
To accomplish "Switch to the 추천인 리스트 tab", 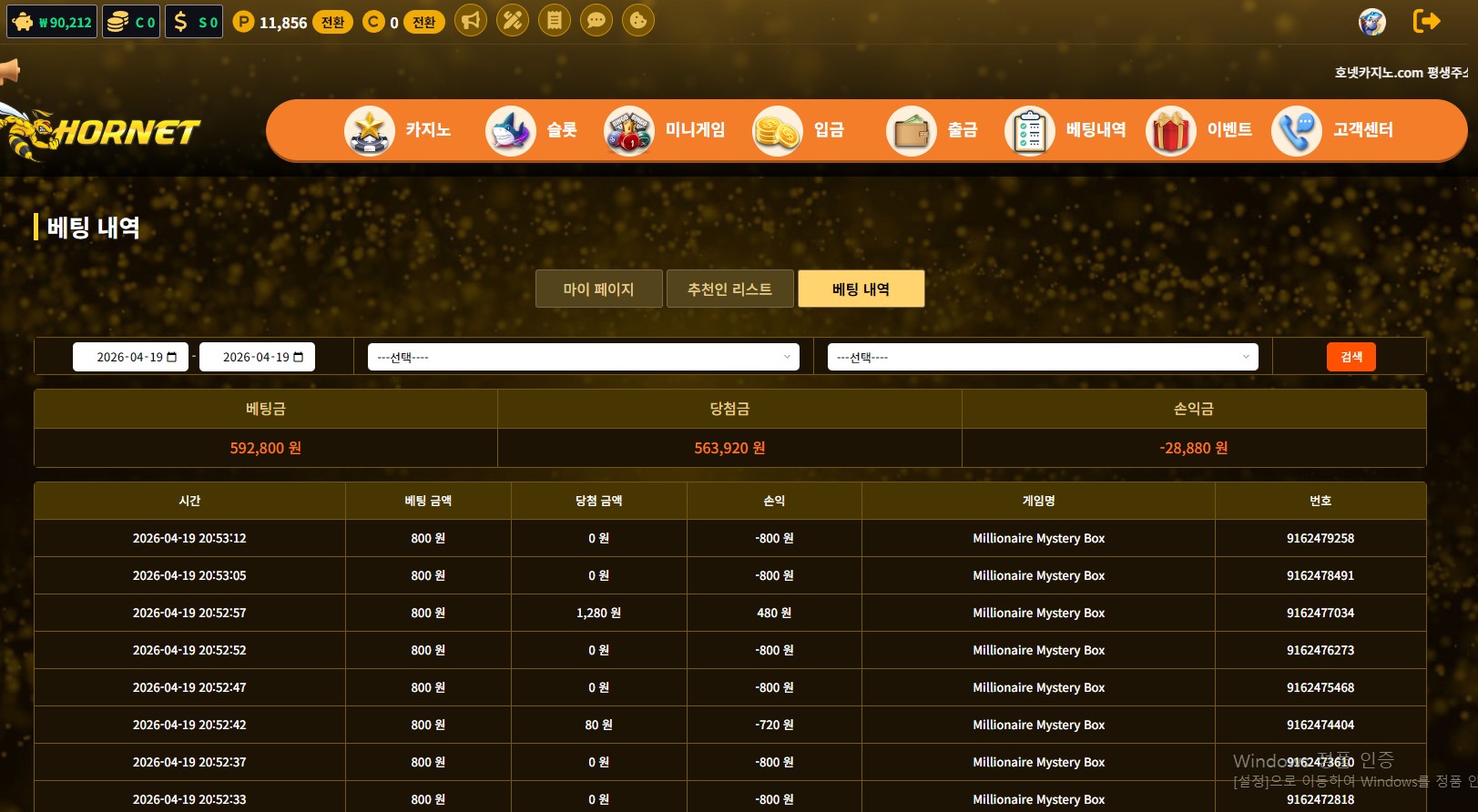I will pyautogui.click(x=729, y=289).
